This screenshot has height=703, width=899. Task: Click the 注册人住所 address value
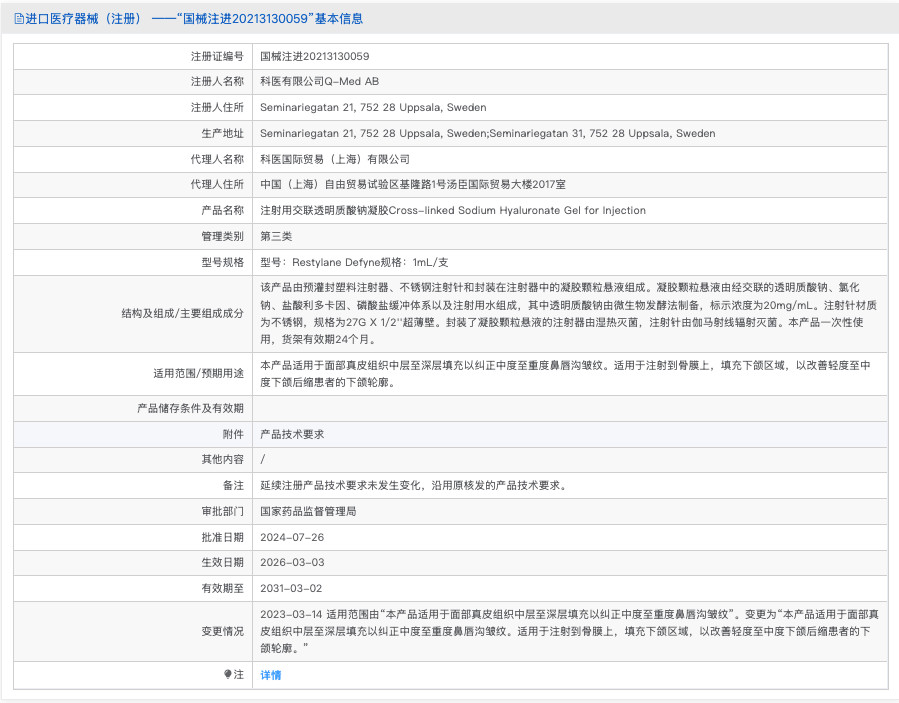(373, 107)
